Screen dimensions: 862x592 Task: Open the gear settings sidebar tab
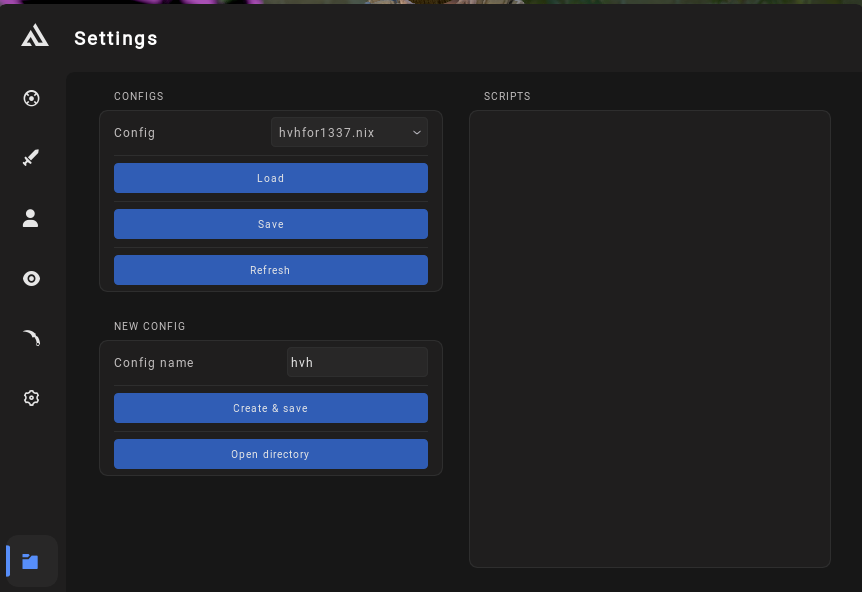(31, 398)
